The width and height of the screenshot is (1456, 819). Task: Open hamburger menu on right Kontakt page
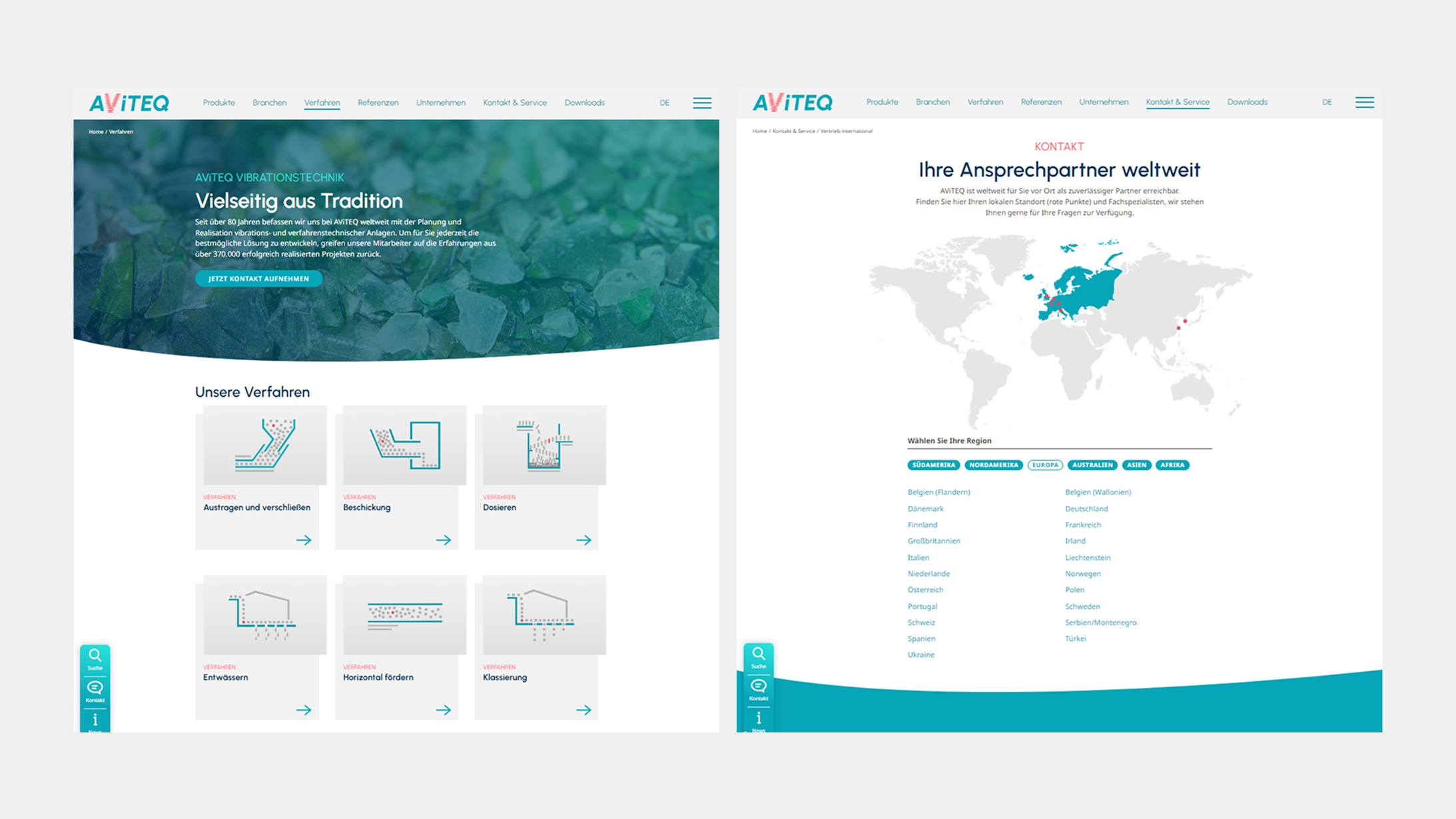click(1365, 102)
